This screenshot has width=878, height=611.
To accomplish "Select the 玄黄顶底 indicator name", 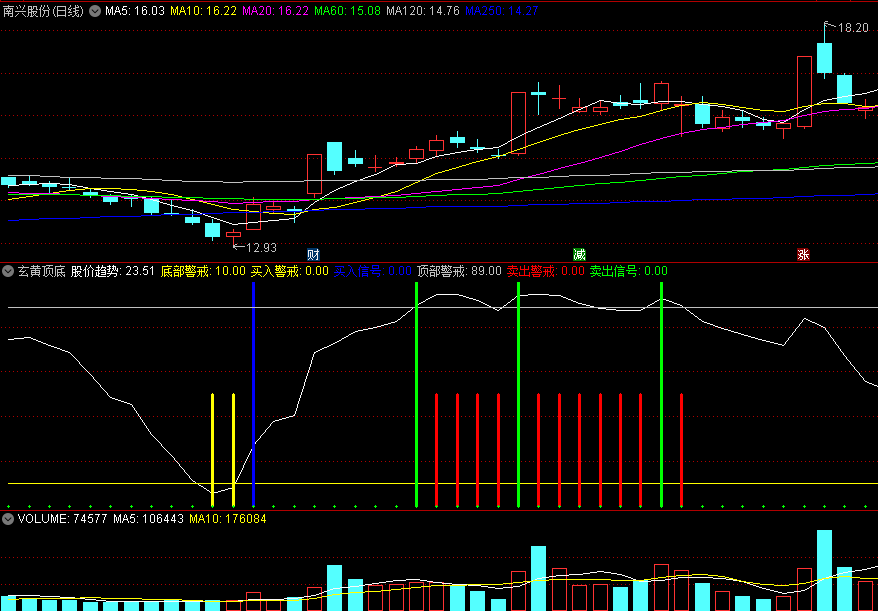I will [41, 272].
